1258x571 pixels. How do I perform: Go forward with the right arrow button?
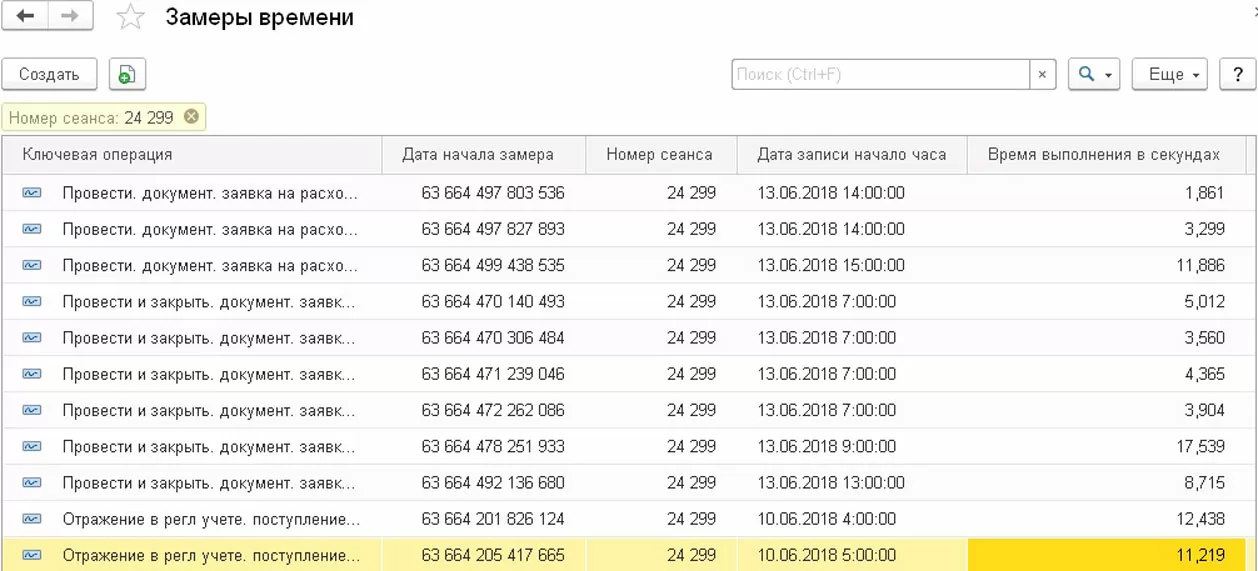70,16
